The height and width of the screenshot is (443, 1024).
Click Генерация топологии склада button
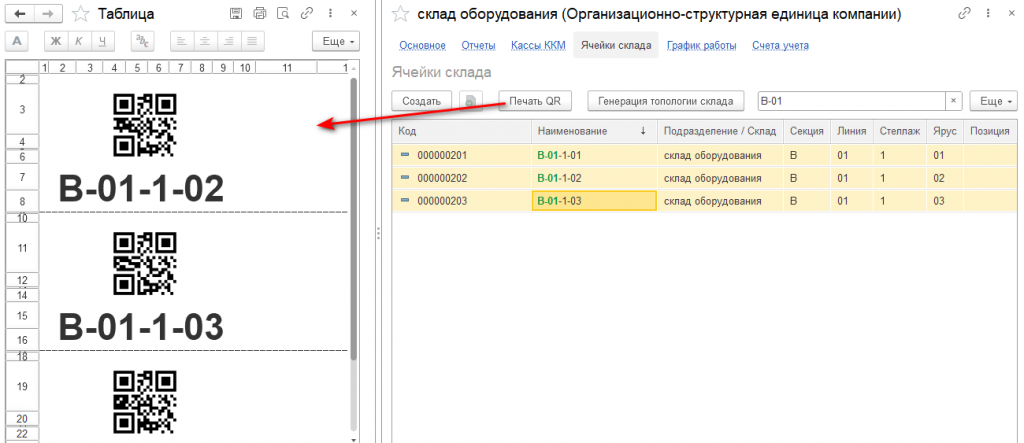coord(665,101)
